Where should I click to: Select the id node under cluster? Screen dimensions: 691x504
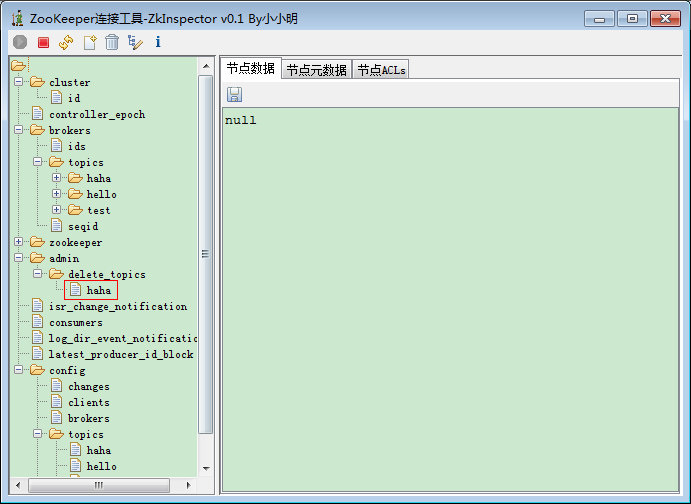74,98
